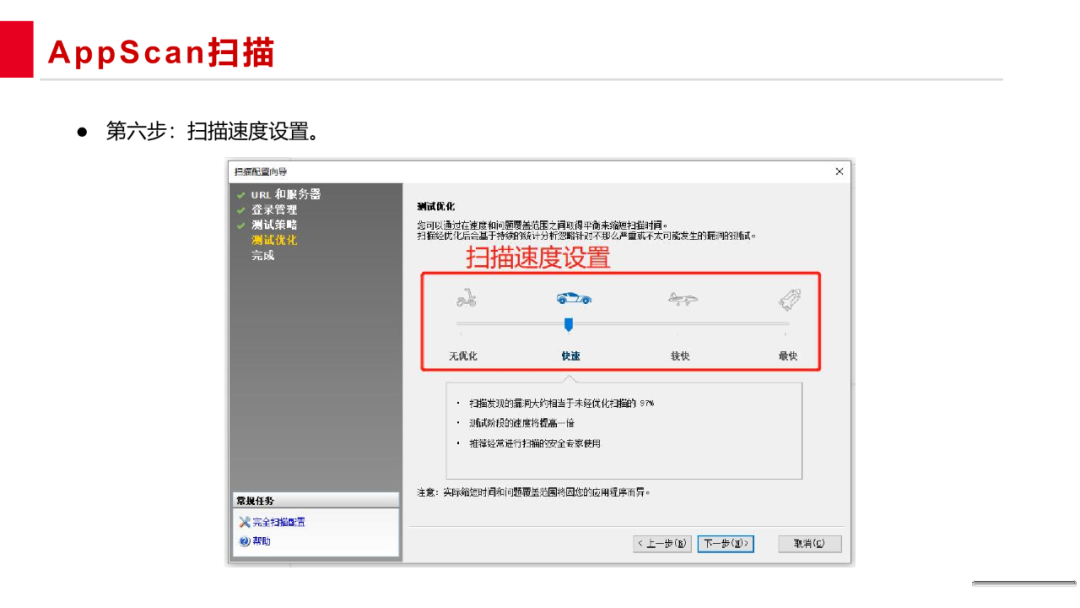Click the blue slider thumb on the speed track
The height and width of the screenshot is (608, 1080).
pyautogui.click(x=568, y=324)
